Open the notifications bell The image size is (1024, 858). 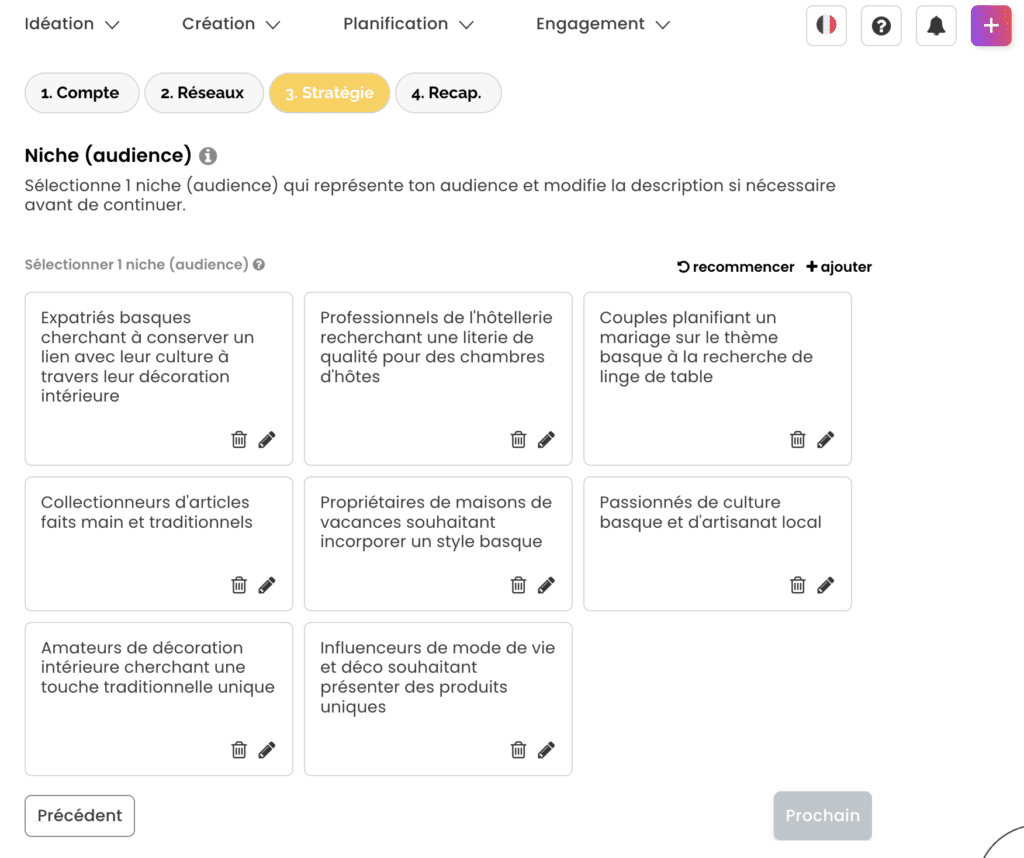pyautogui.click(x=936, y=26)
